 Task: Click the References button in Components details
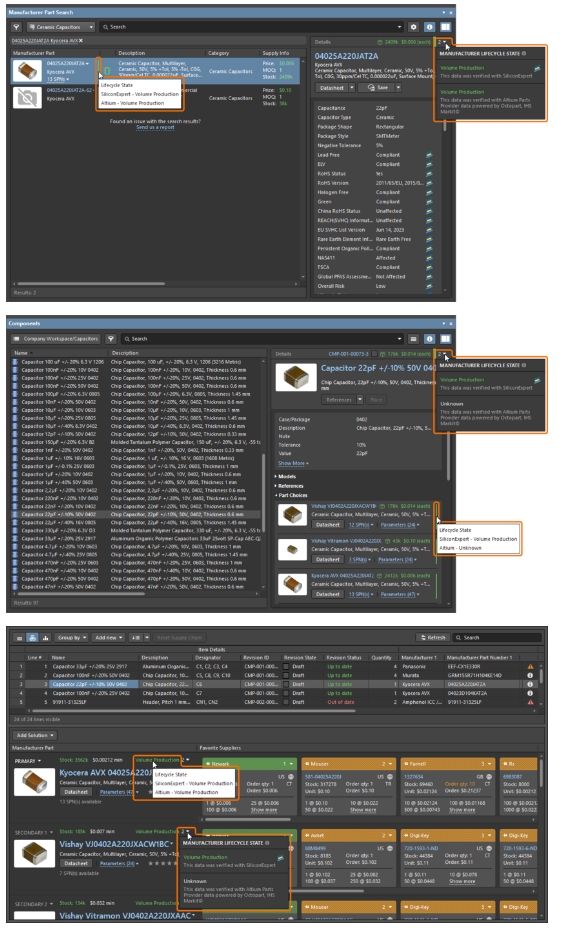[x=339, y=400]
